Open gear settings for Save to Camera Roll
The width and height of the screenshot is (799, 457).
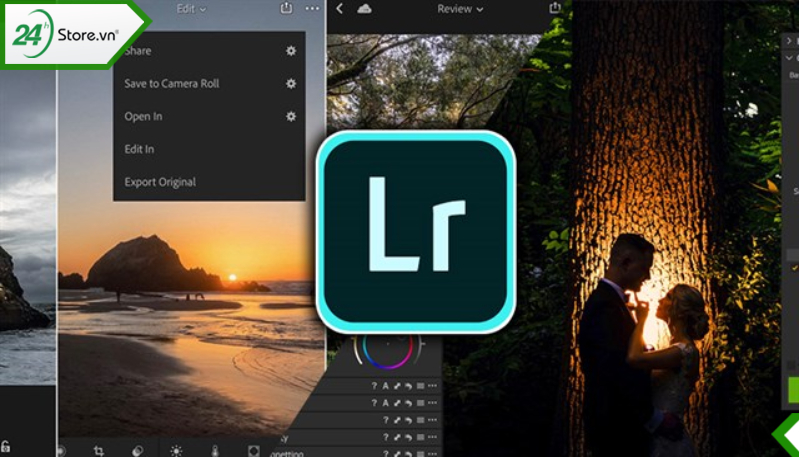291,84
